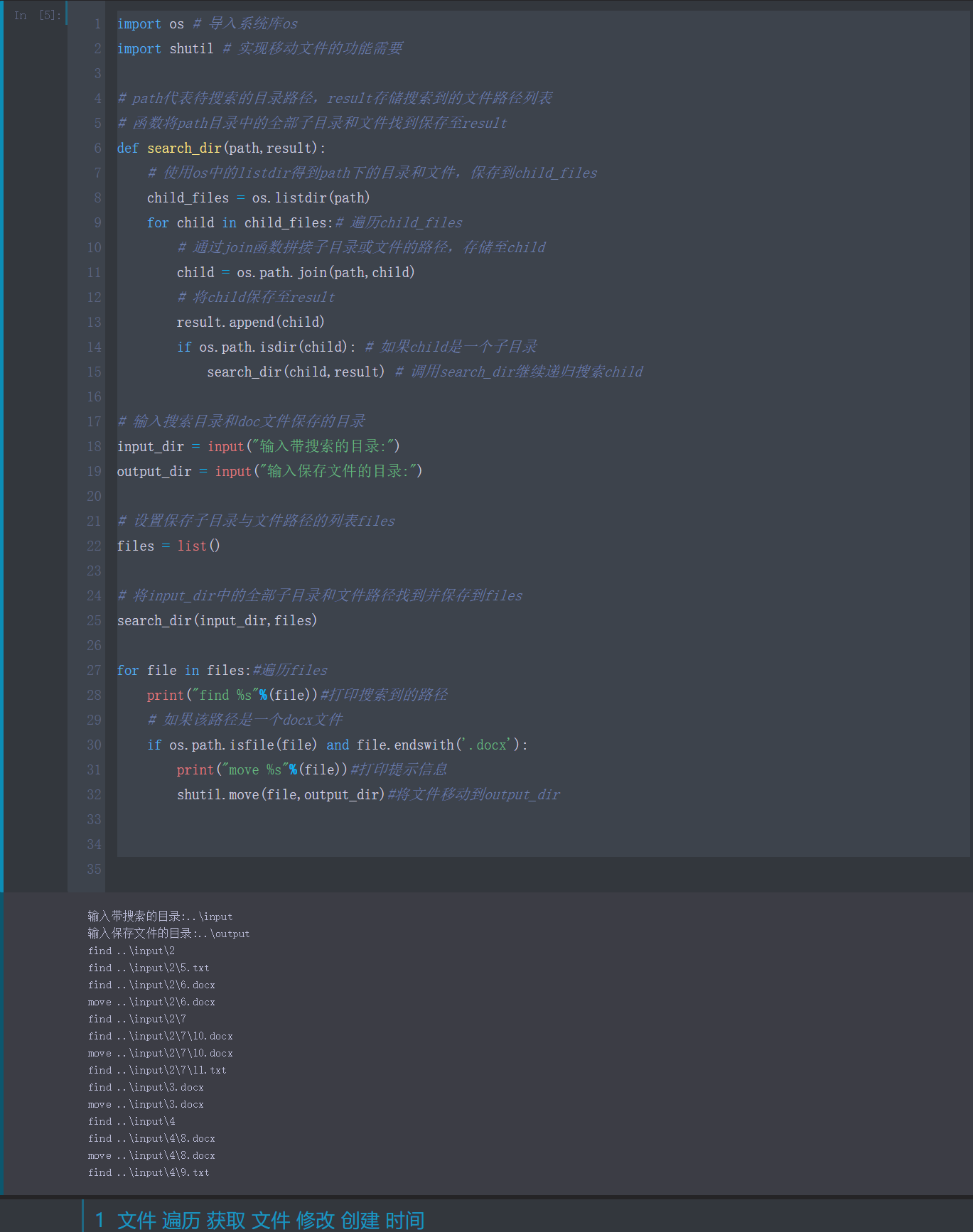Click the recursive 'search_dir(child,result)' call
The height and width of the screenshot is (1232, 973).
(x=296, y=372)
